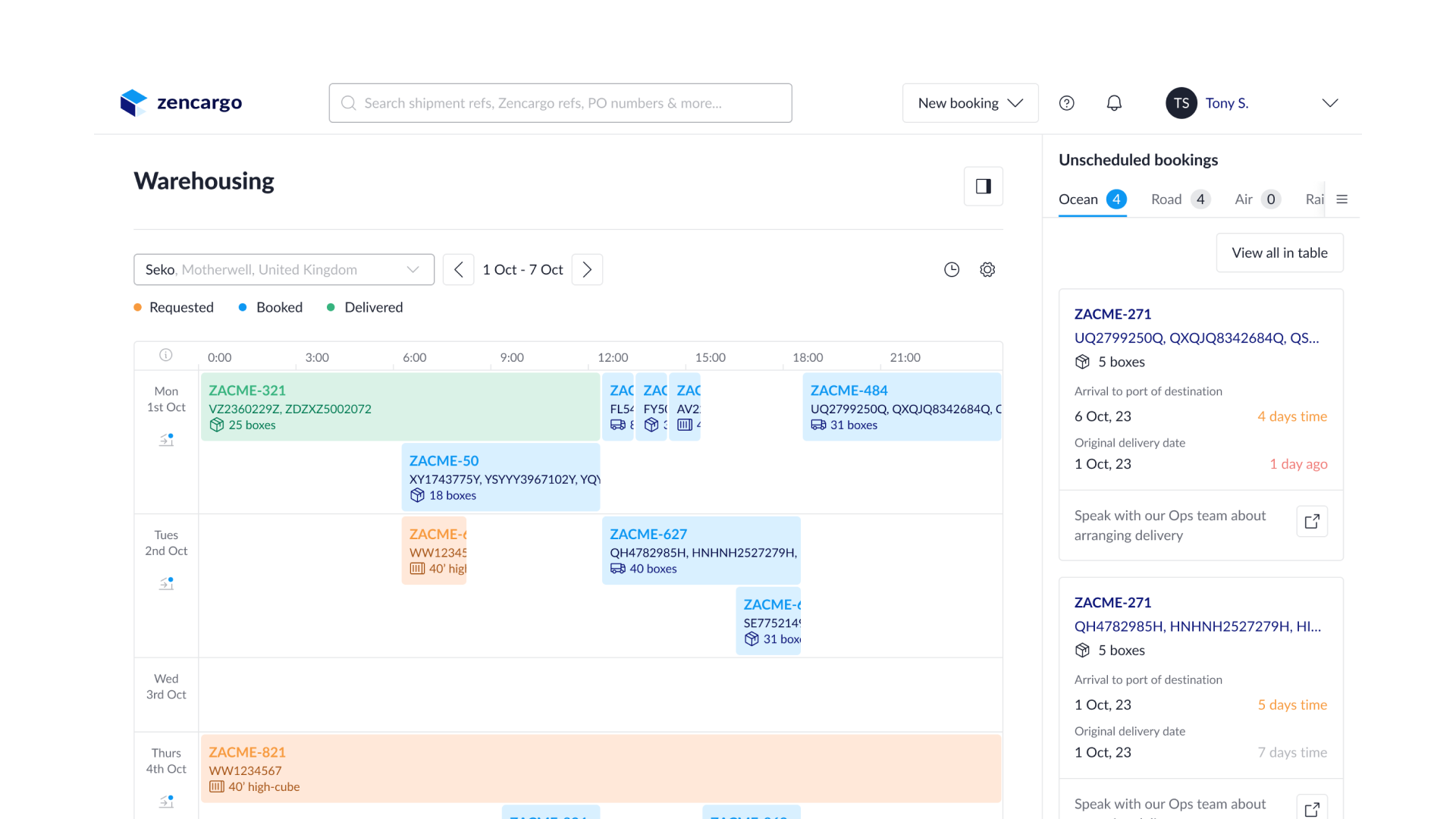
Task: Click the 18:00 time marker
Action: pos(808,357)
